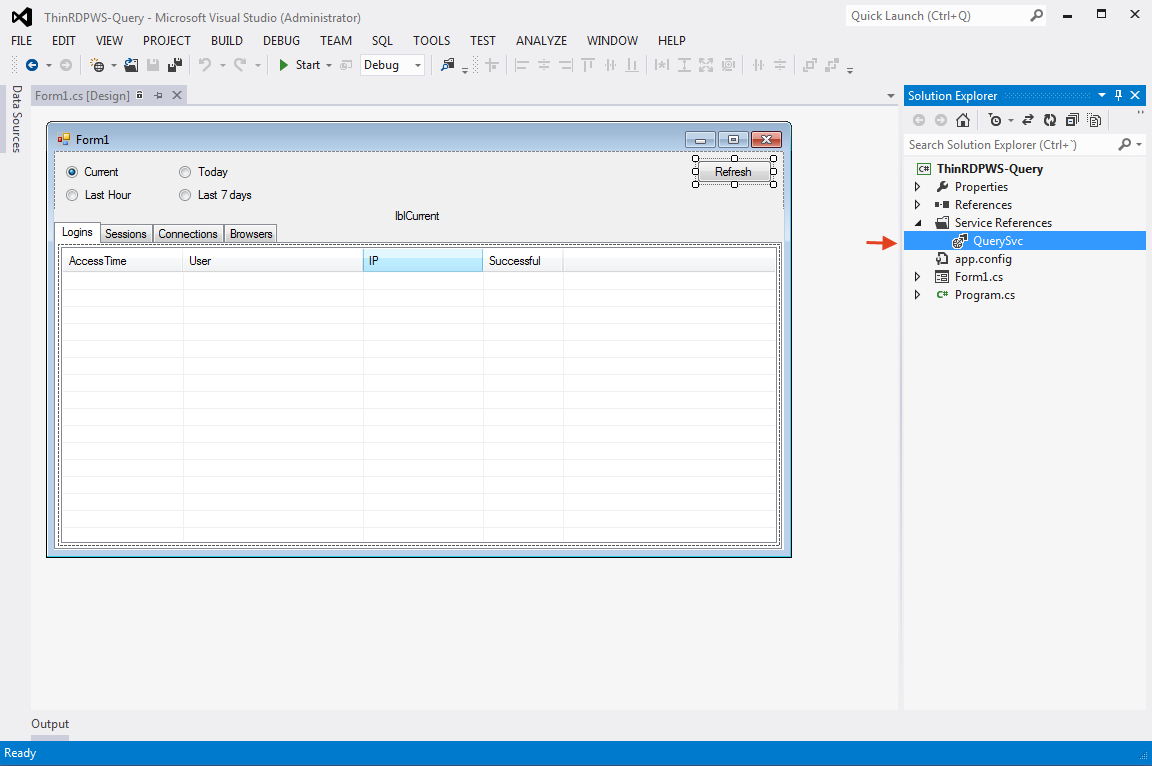
Task: Refresh the Solution Explorer
Action: 1050,119
